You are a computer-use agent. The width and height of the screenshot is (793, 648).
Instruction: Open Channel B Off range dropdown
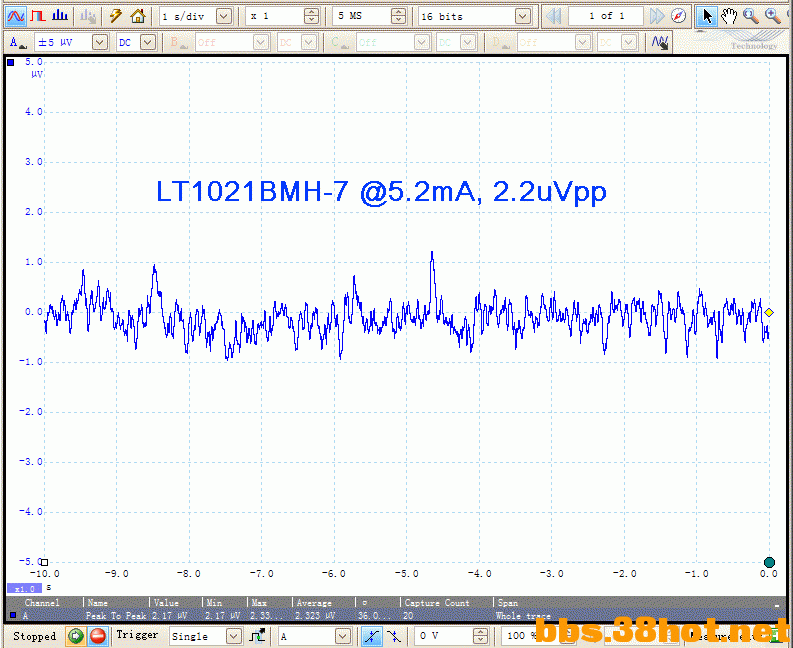coord(261,42)
